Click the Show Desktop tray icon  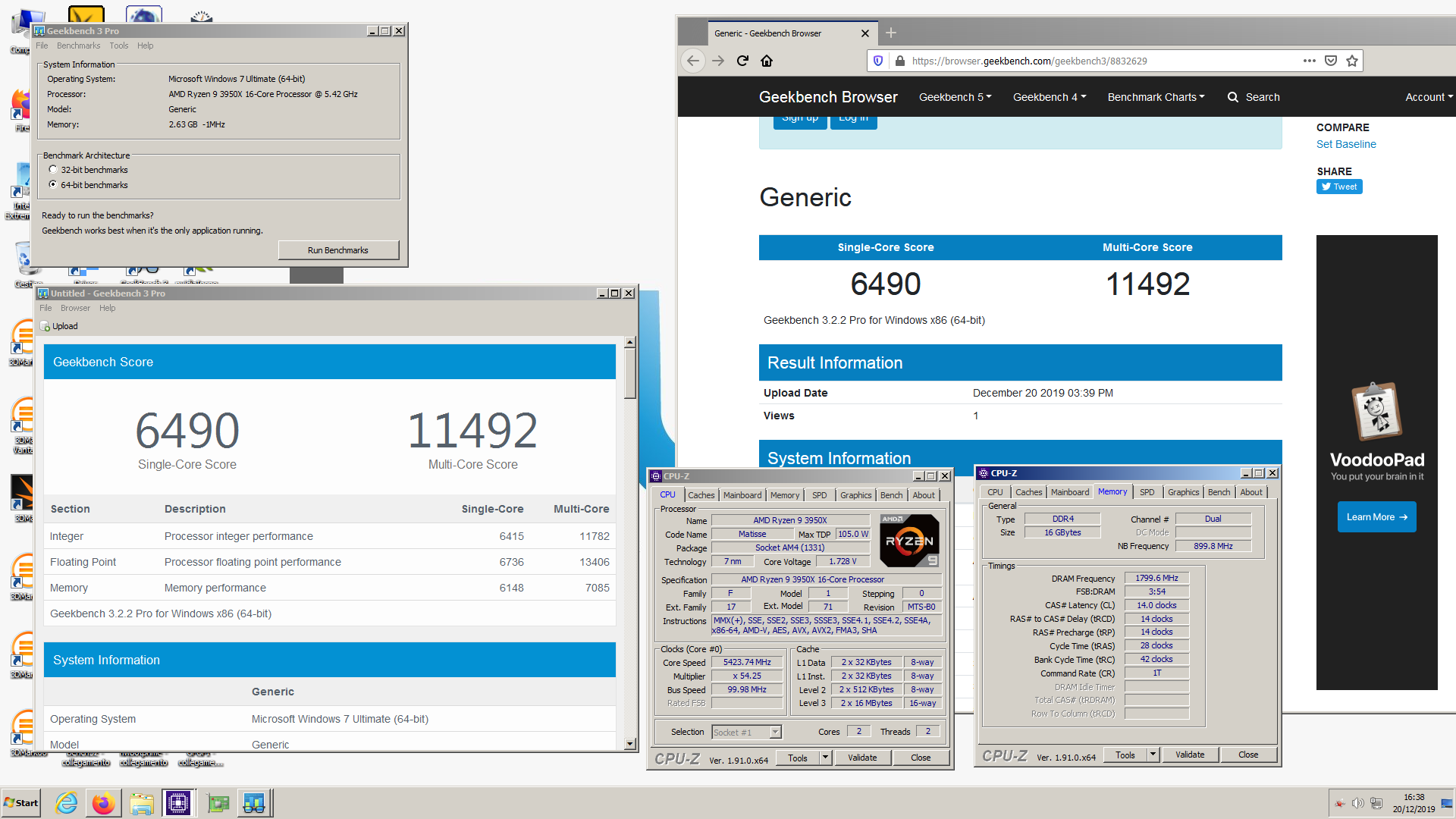1447,803
